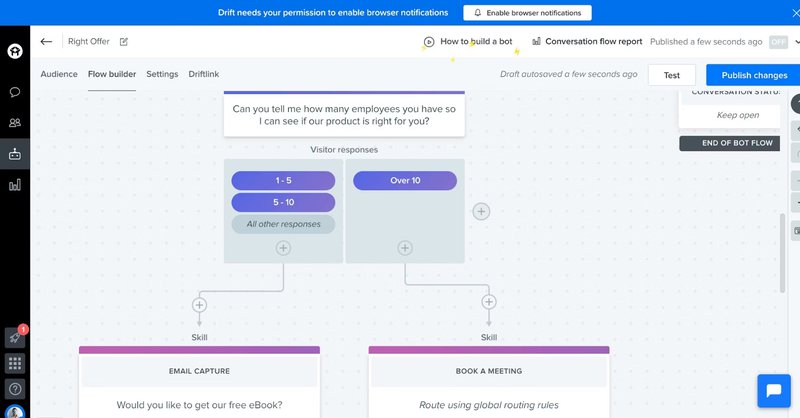The image size is (800, 418).
Task: Open the Contacts people icon in sidebar
Action: coord(15,123)
